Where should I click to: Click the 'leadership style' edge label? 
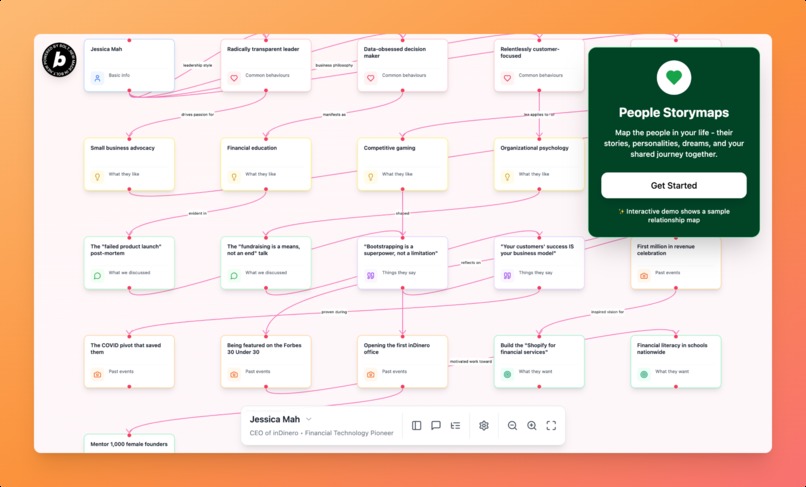tap(197, 65)
